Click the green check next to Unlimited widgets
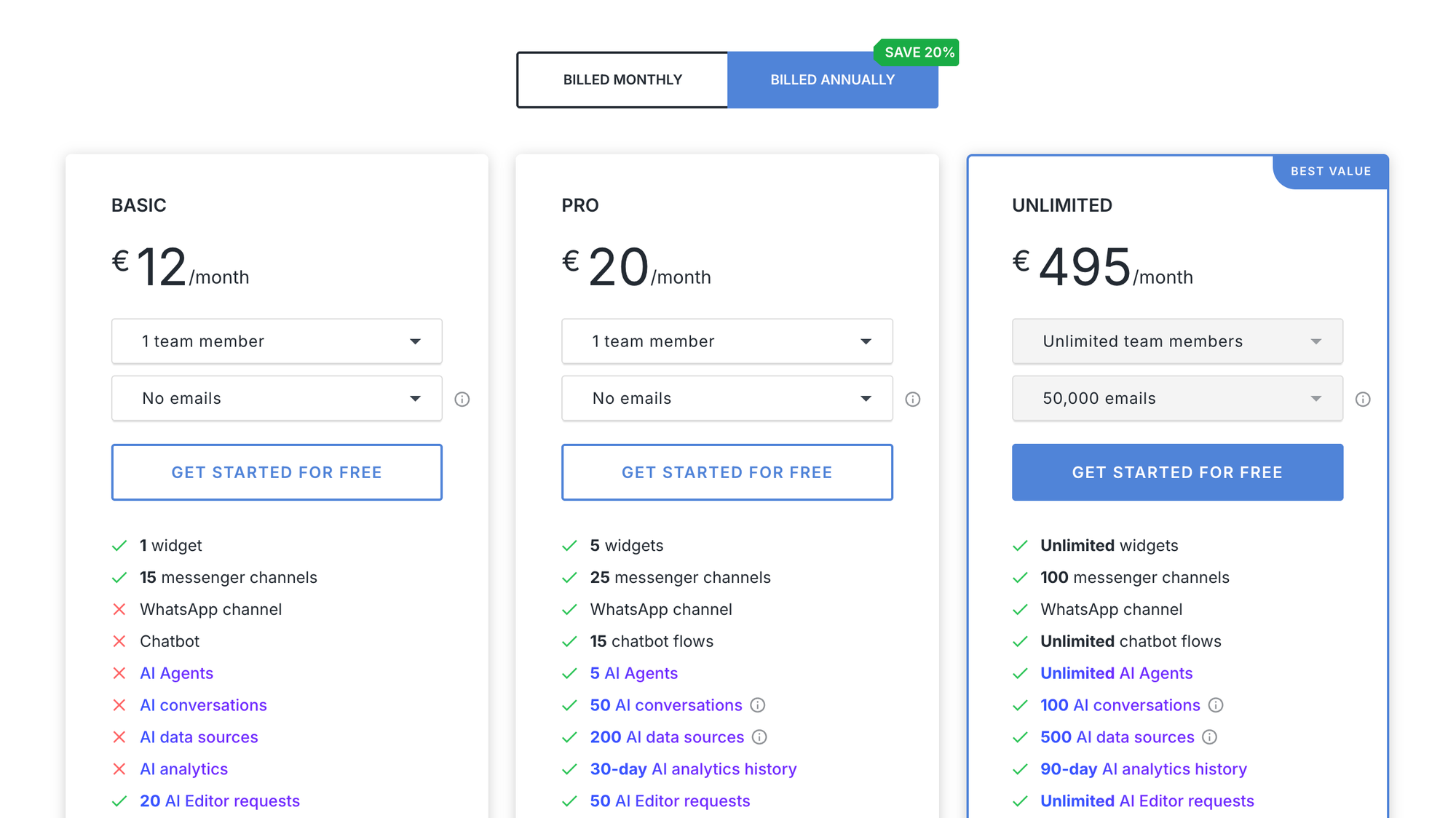 click(x=1020, y=545)
